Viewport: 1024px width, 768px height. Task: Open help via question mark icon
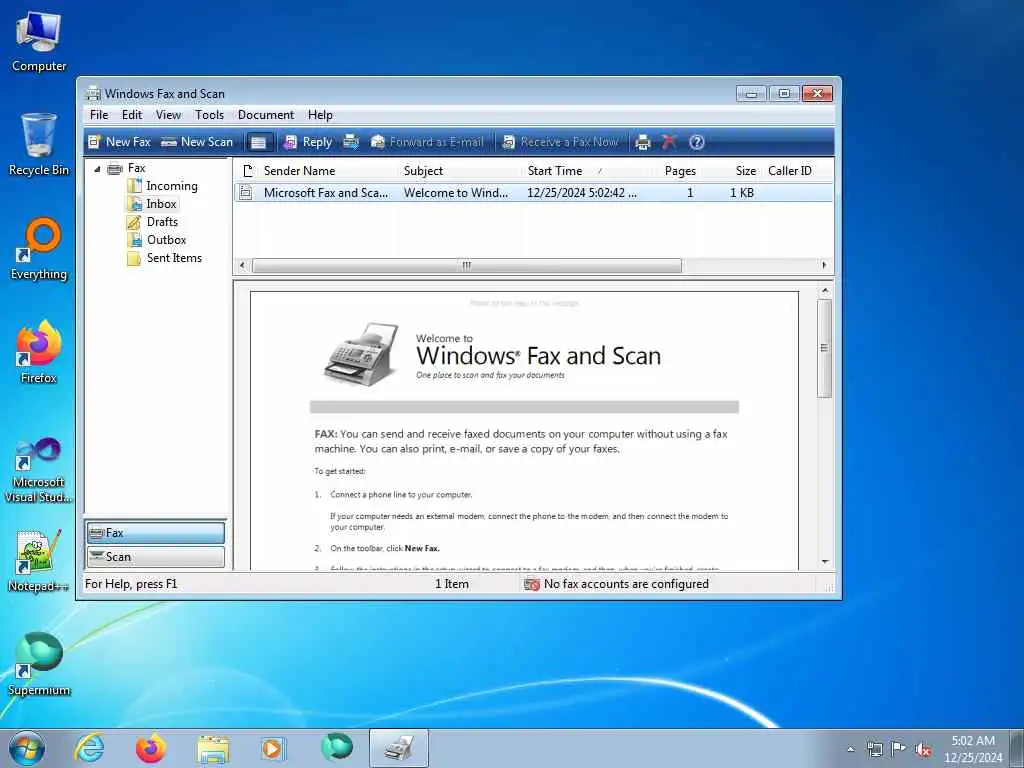697,142
